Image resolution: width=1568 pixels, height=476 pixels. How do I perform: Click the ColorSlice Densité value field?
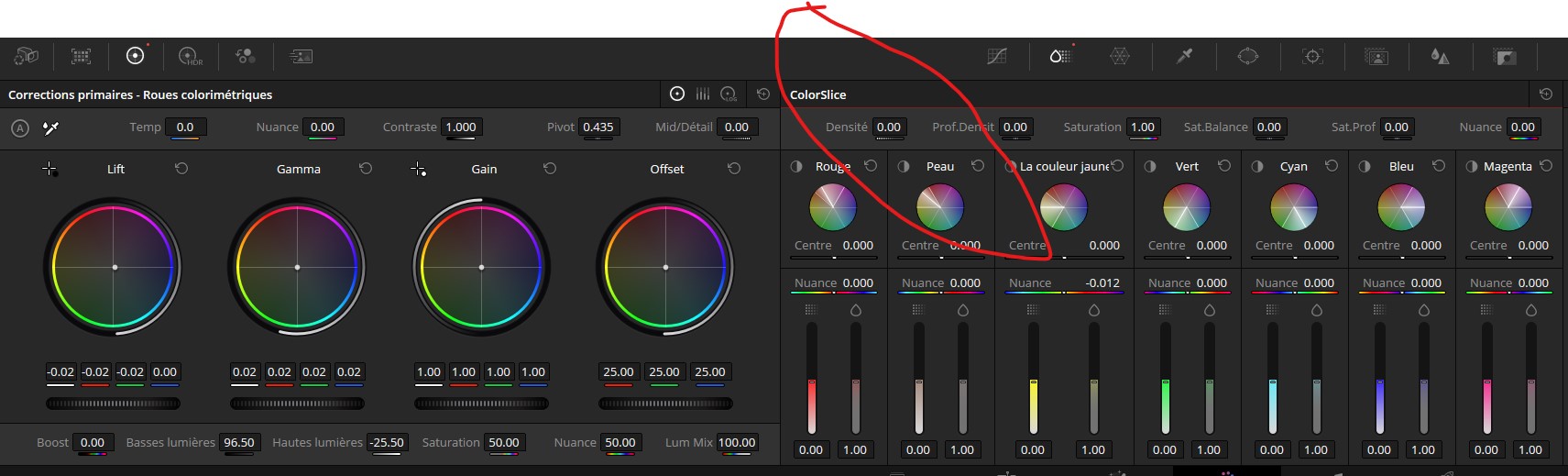889,127
